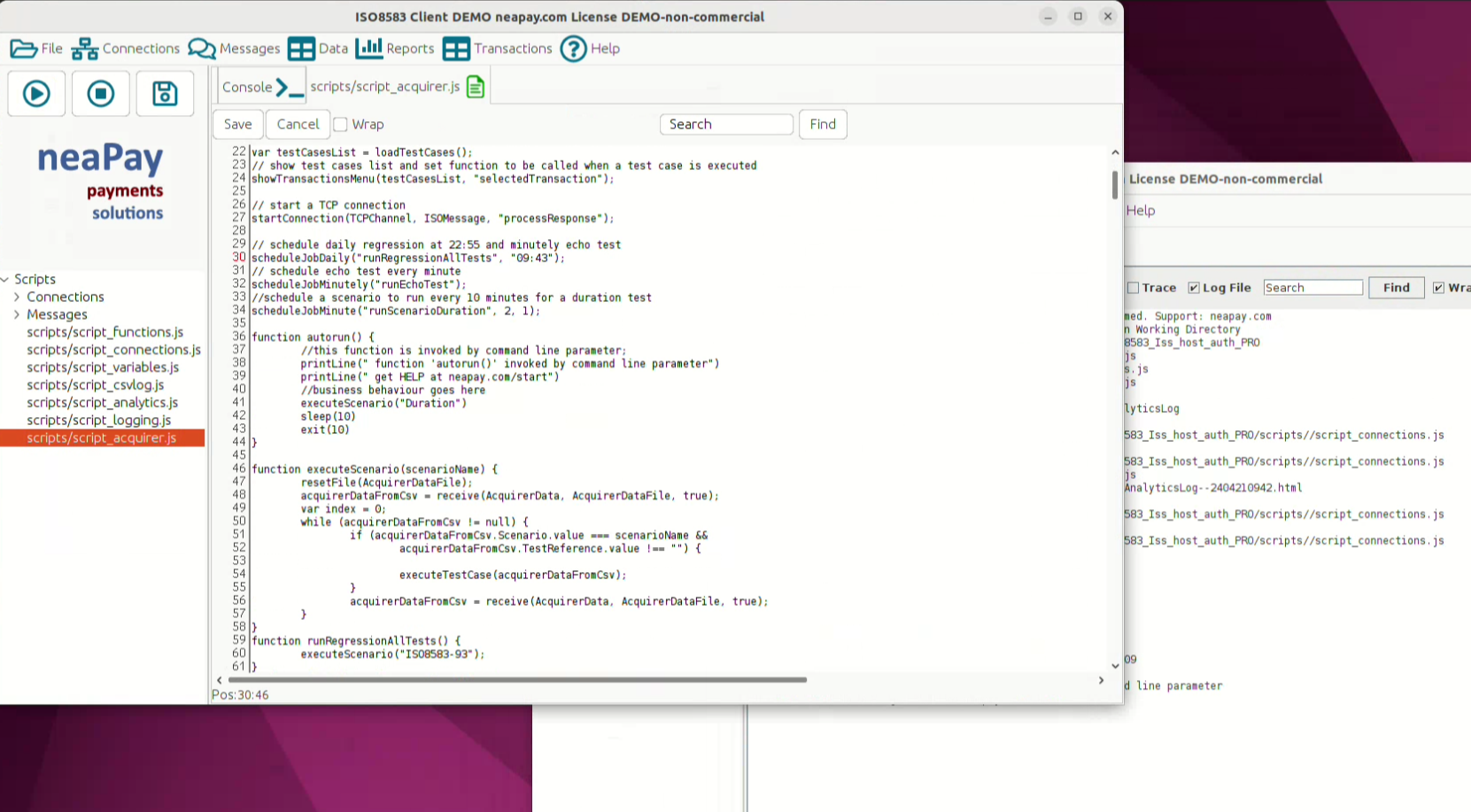Click Find button in background window
The height and width of the screenshot is (812, 1471).
click(x=1396, y=288)
